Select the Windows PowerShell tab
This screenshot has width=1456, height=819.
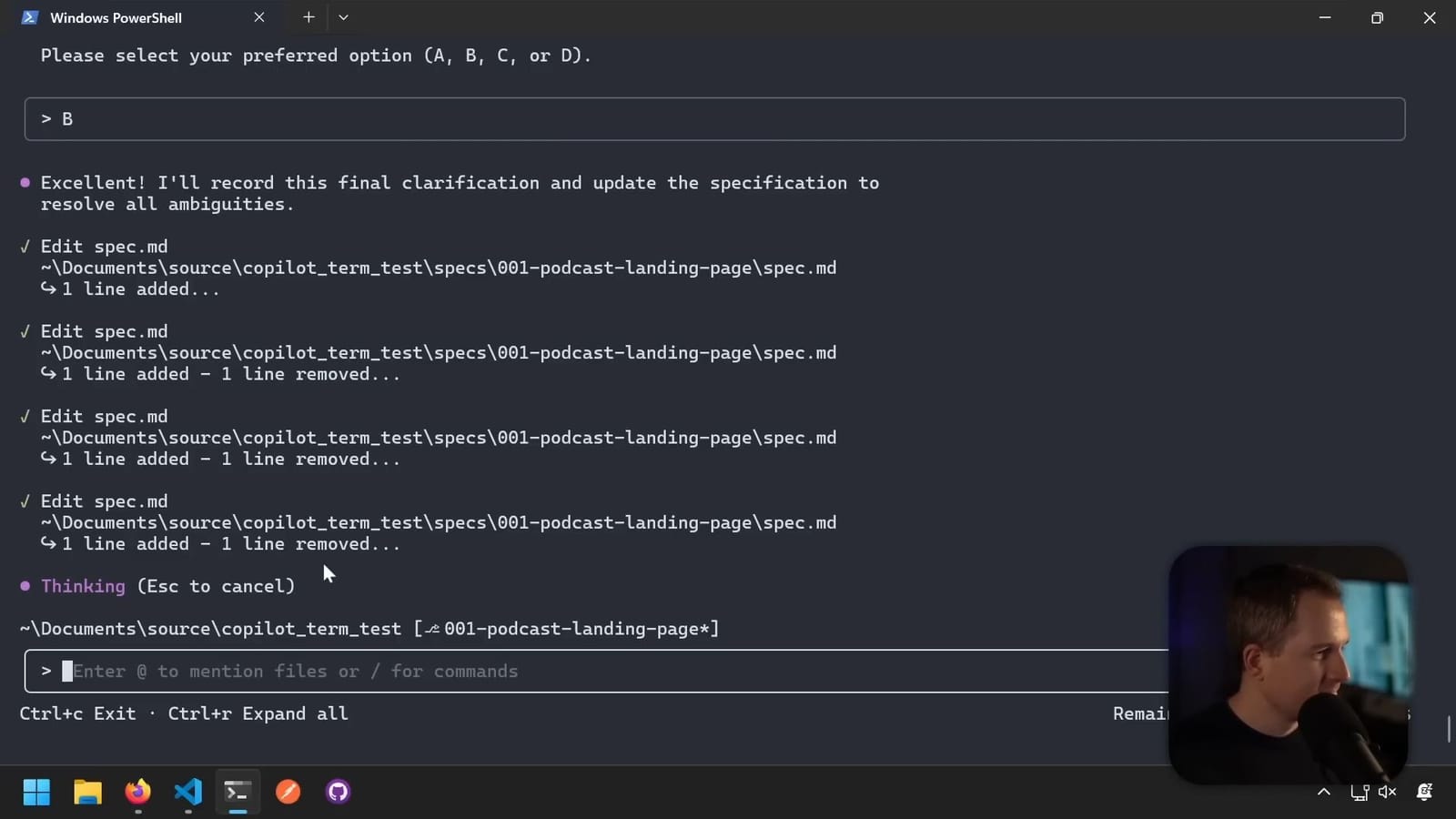point(116,17)
